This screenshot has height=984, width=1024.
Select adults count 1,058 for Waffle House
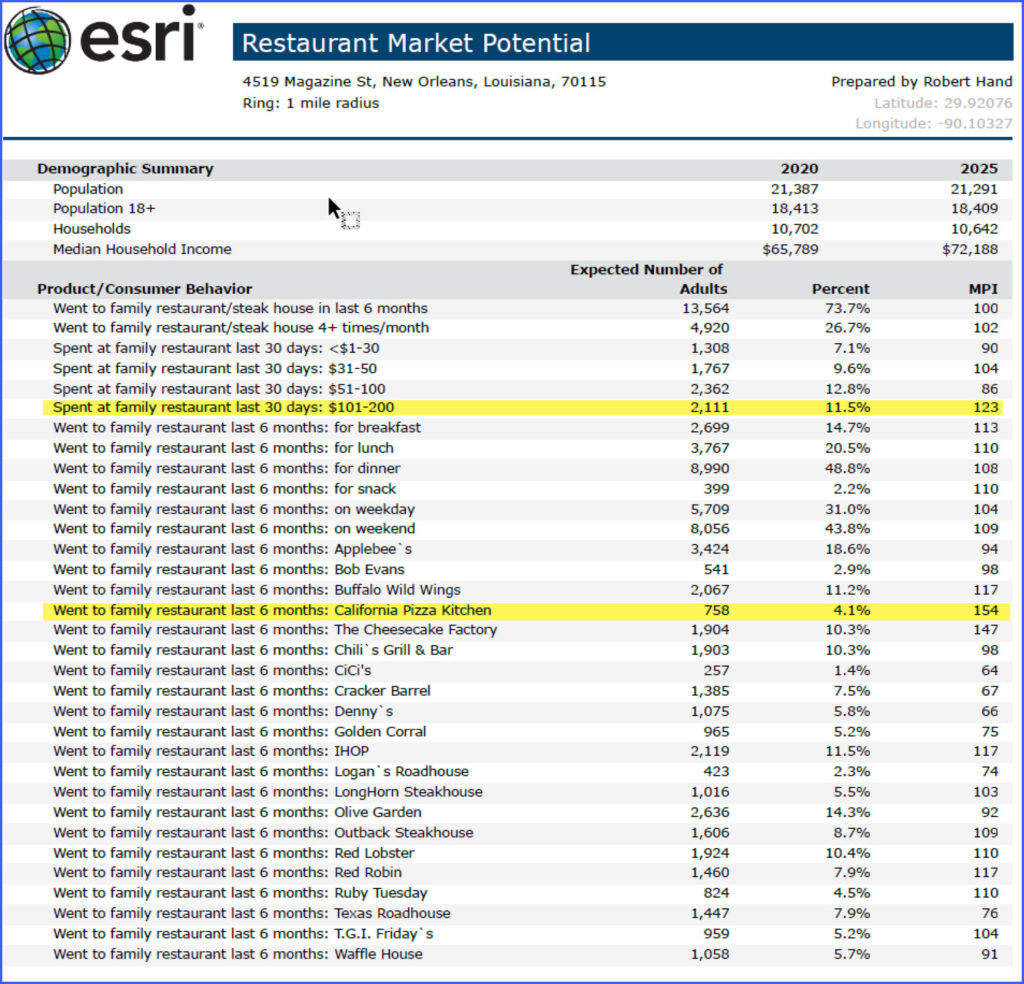(709, 954)
